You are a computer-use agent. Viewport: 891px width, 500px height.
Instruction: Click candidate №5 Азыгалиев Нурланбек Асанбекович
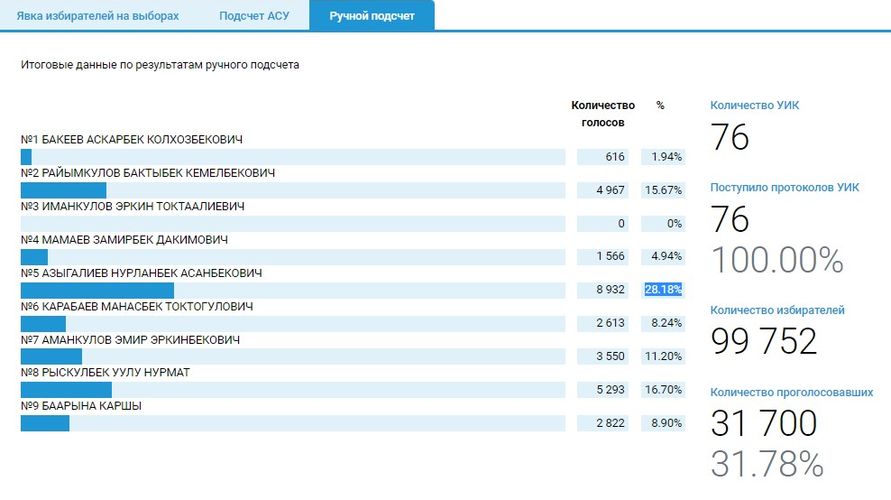(x=141, y=273)
